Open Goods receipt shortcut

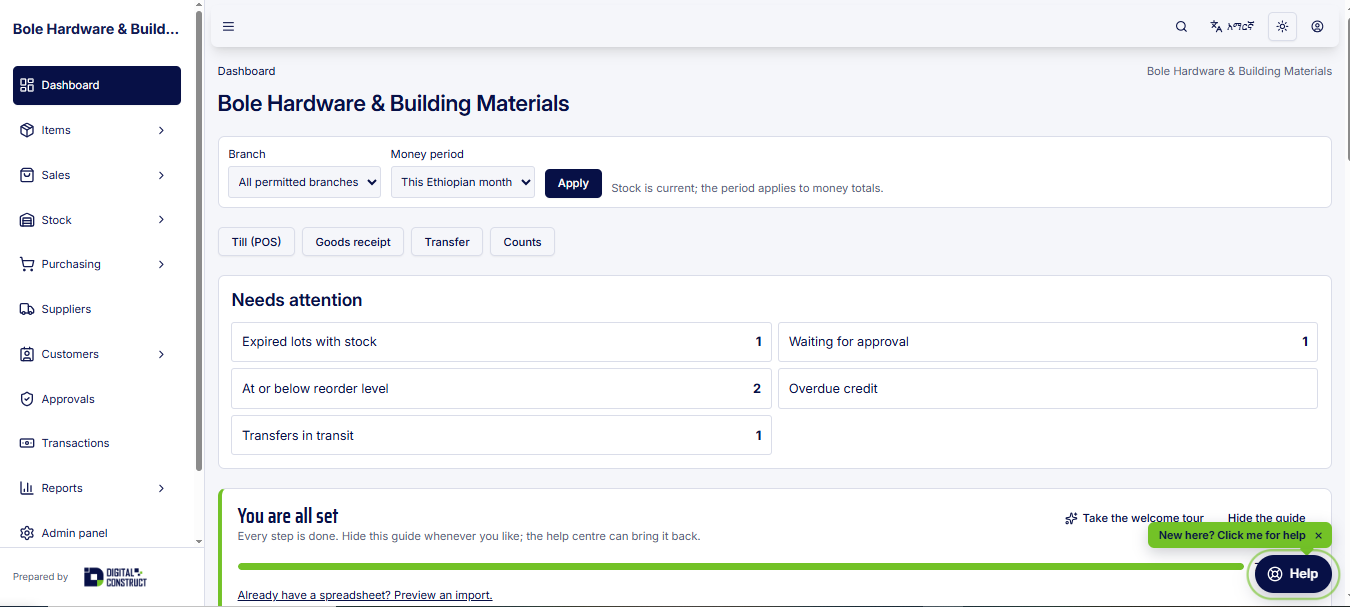click(x=353, y=242)
